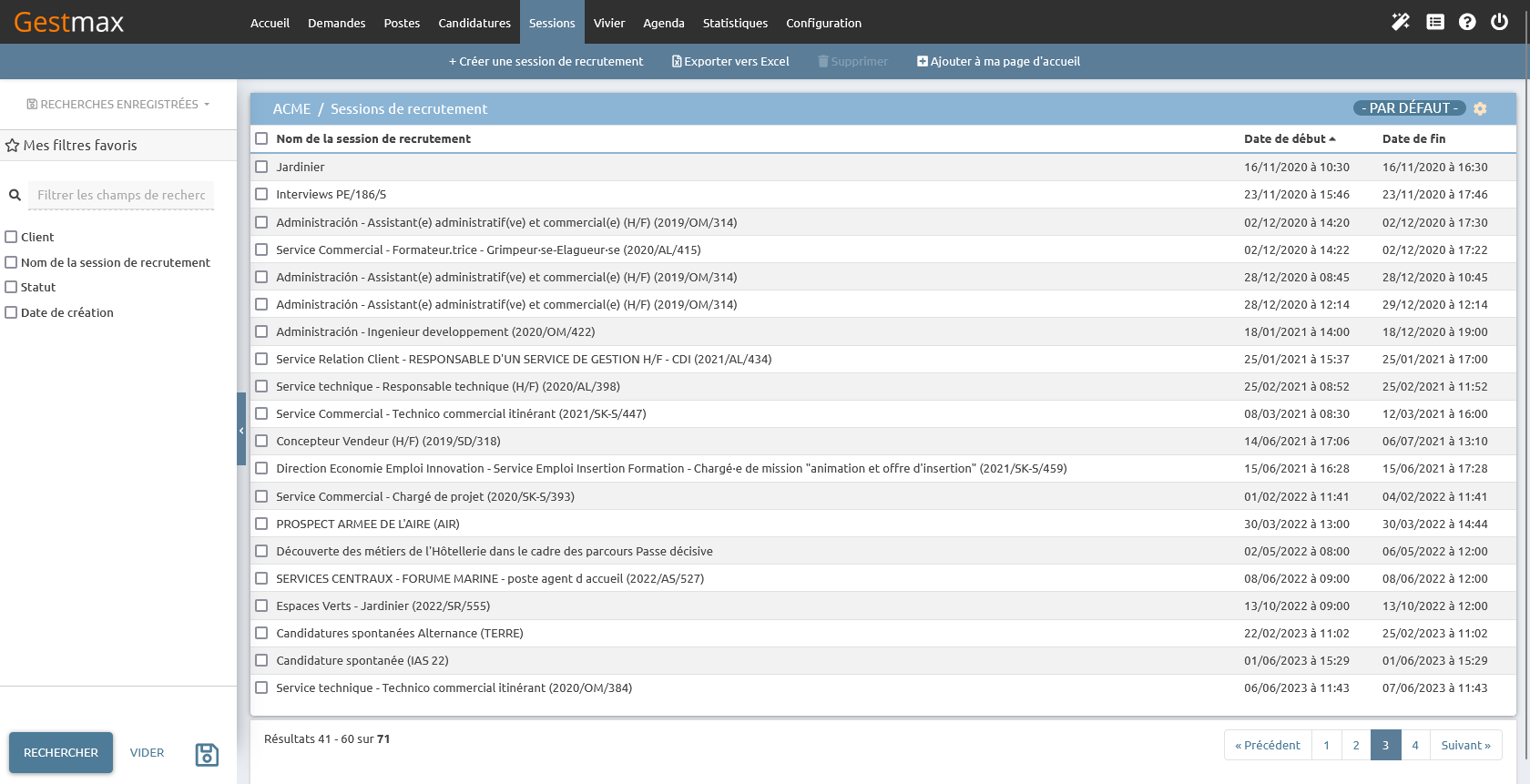The width and height of the screenshot is (1530, 784).
Task: Open the PAR DÉFAUT view selector
Action: [x=1410, y=108]
